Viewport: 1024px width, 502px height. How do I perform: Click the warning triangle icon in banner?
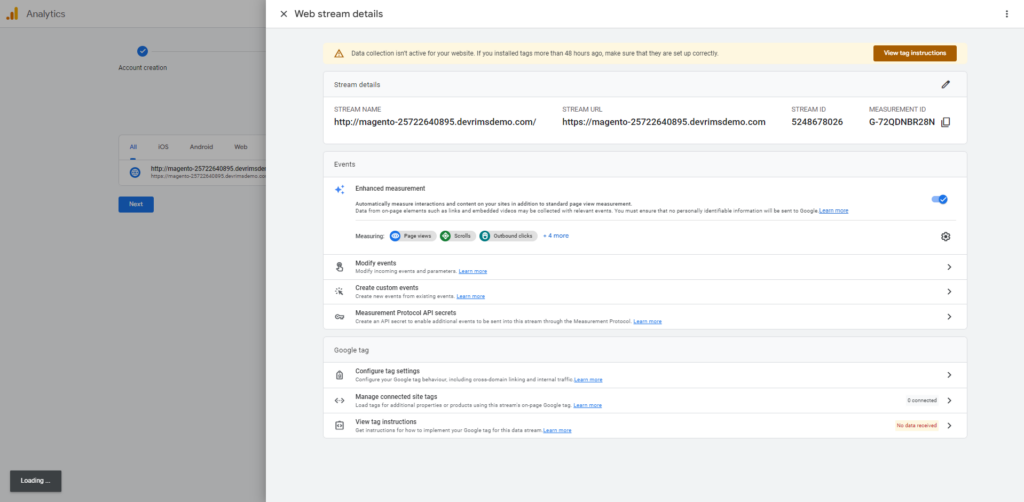[x=338, y=54]
